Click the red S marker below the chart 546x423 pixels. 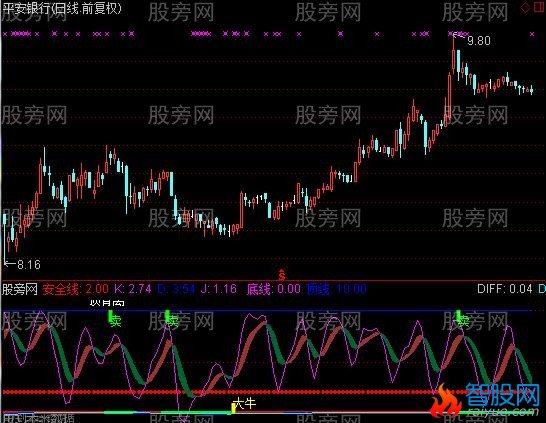click(x=282, y=274)
